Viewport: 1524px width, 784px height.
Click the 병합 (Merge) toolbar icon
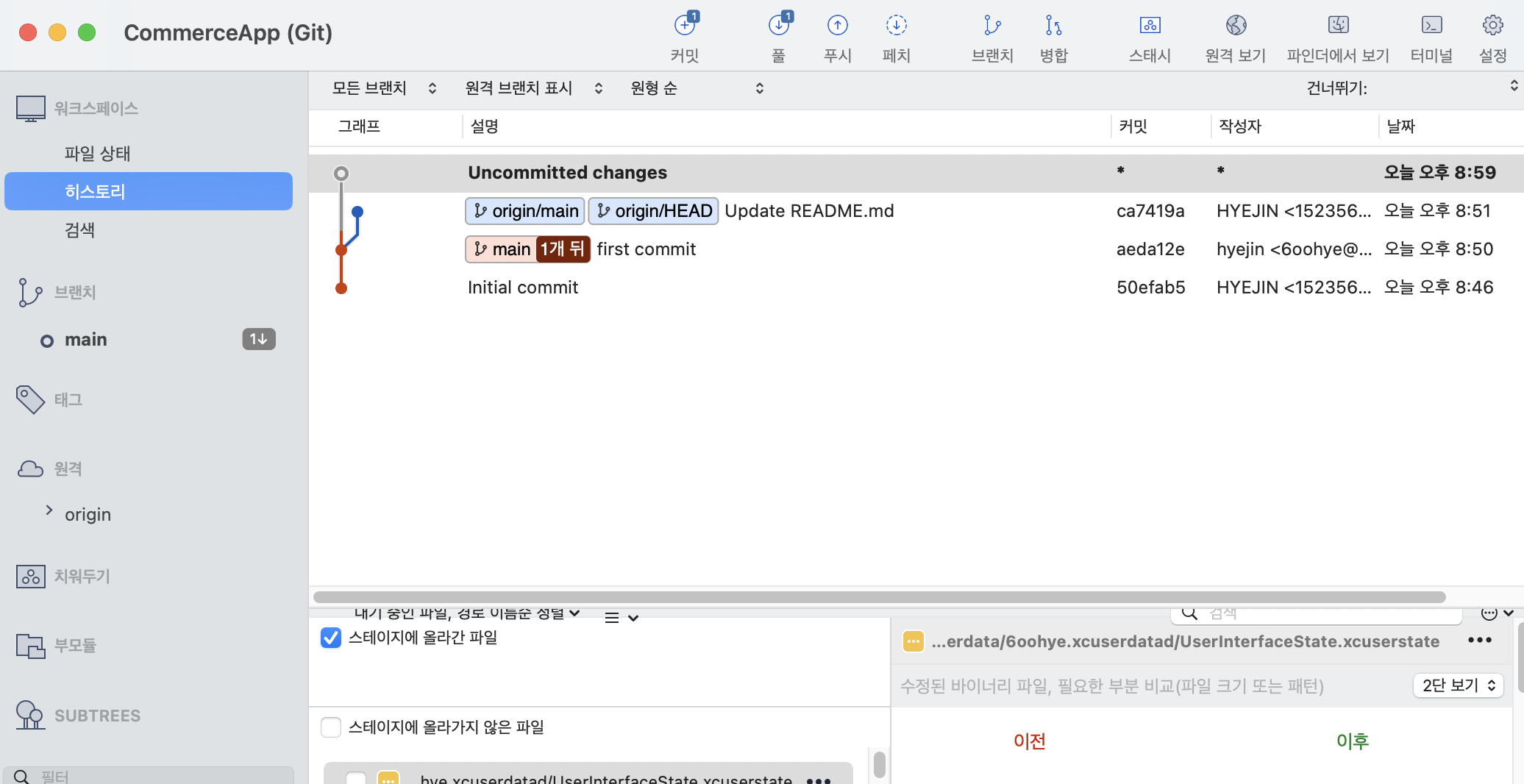(x=1053, y=35)
